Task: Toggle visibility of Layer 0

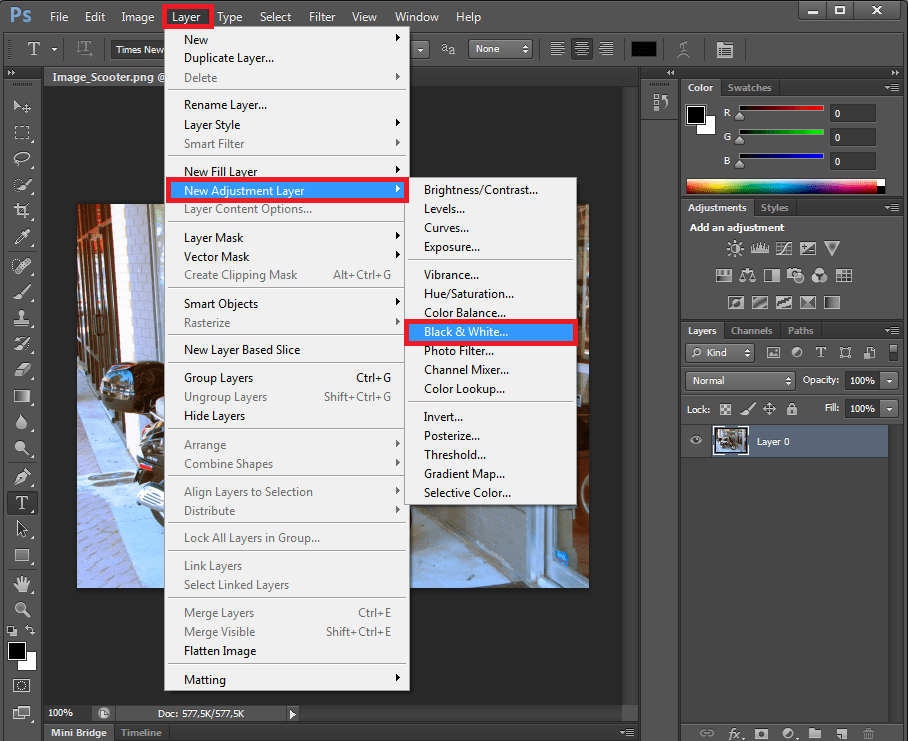Action: (695, 441)
